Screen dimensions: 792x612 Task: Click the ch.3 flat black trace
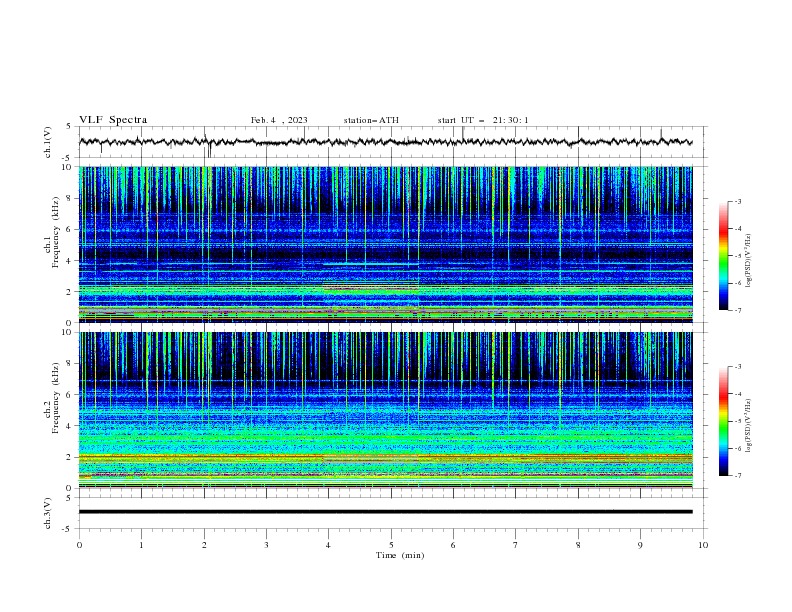pos(385,512)
